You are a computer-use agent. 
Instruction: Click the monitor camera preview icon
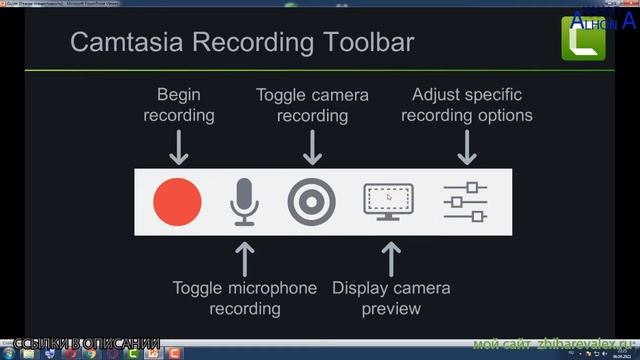click(x=388, y=202)
